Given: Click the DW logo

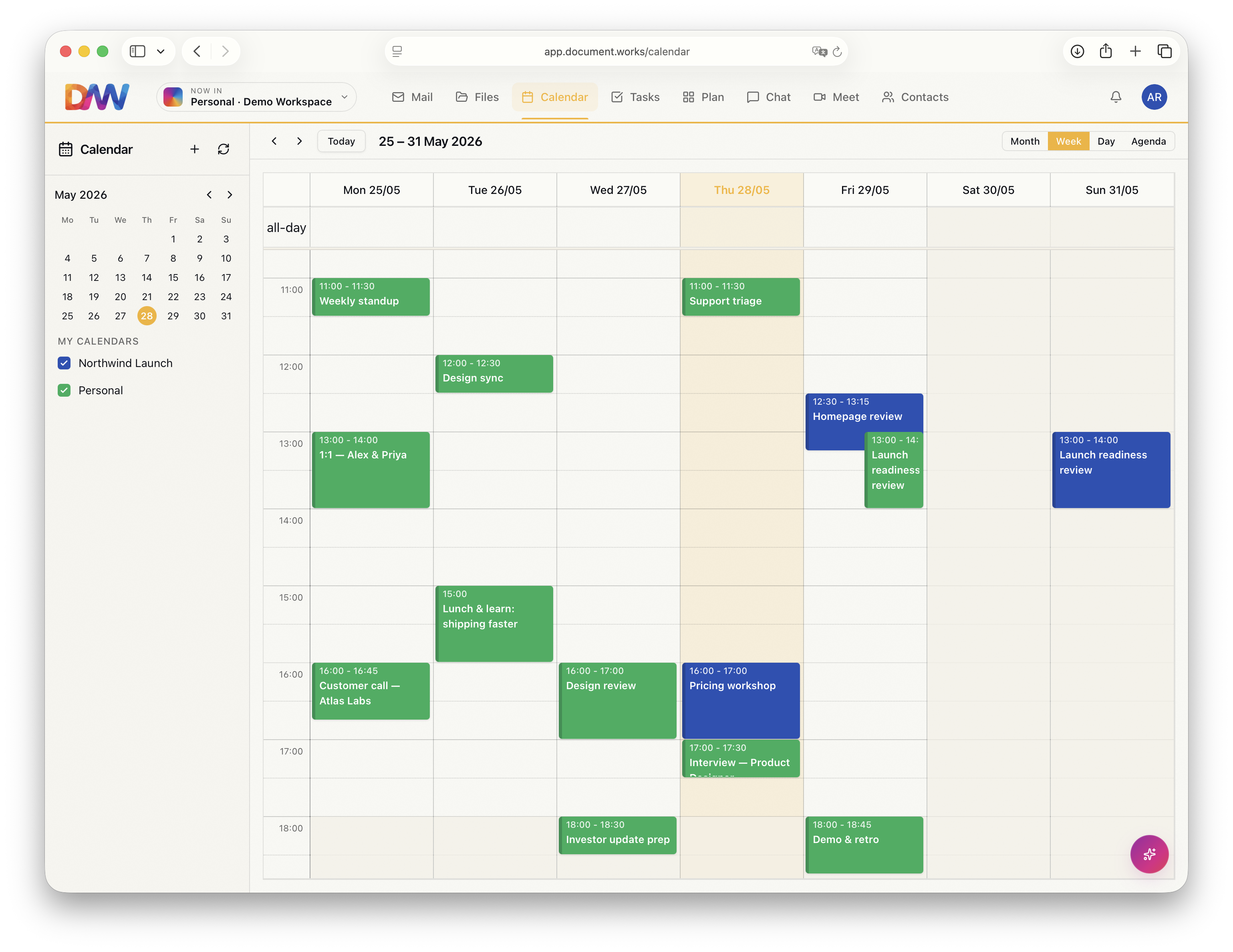Looking at the screenshot, I should 97,97.
